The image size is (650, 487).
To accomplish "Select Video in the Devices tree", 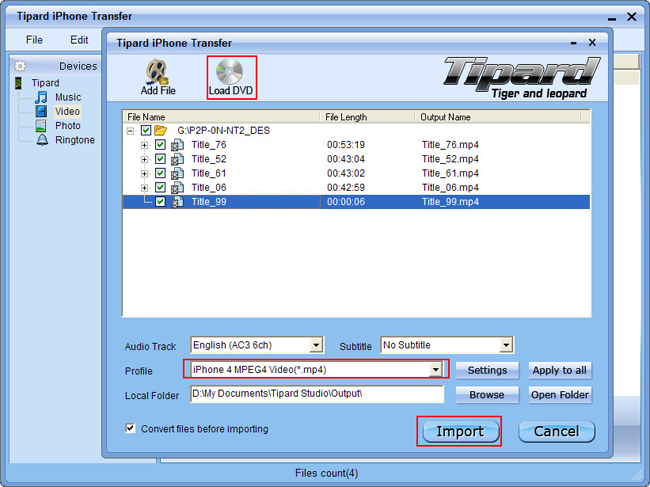I will point(67,111).
